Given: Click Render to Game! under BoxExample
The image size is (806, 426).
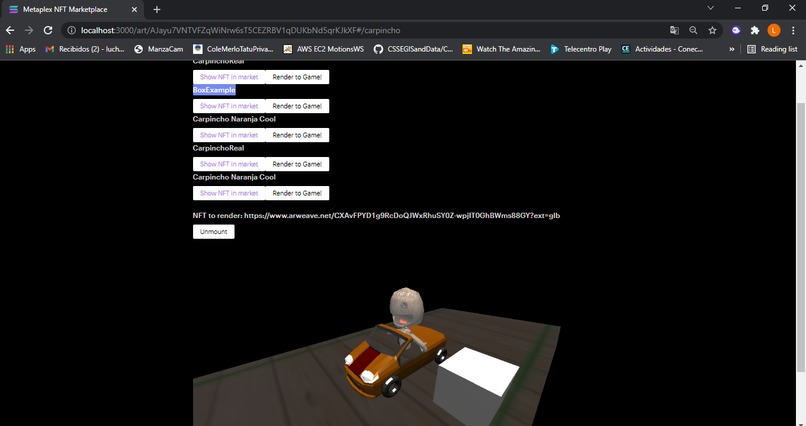Looking at the screenshot, I should [x=297, y=106].
